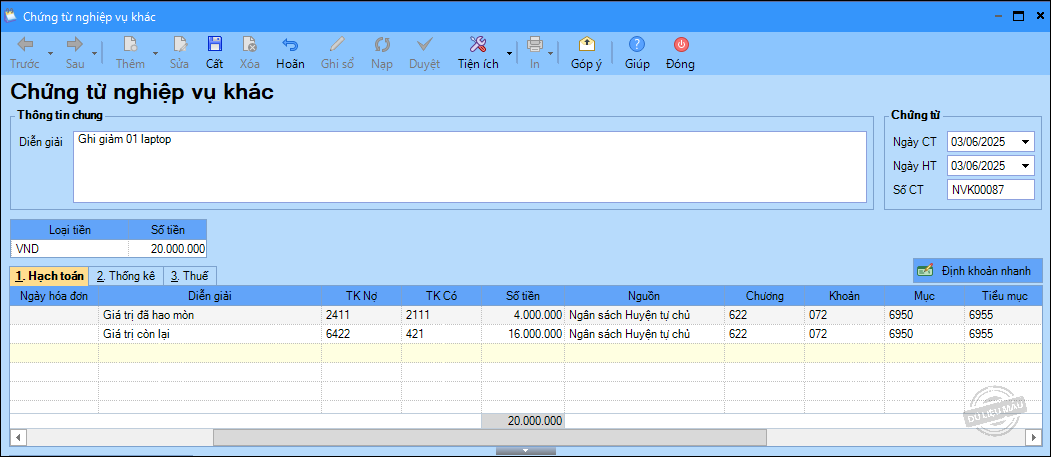This screenshot has height=457, width=1051.
Task: Expand the Tiện ích dropdown arrow
Action: 509,54
